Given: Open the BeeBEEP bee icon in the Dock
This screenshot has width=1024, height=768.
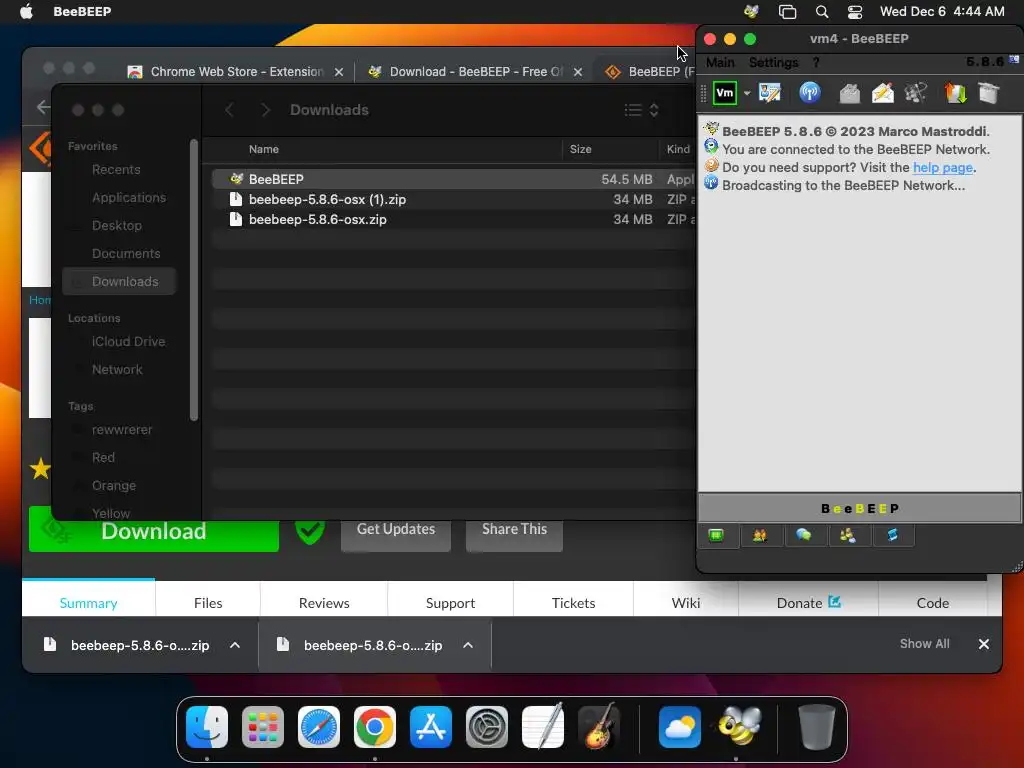Looking at the screenshot, I should click(739, 727).
